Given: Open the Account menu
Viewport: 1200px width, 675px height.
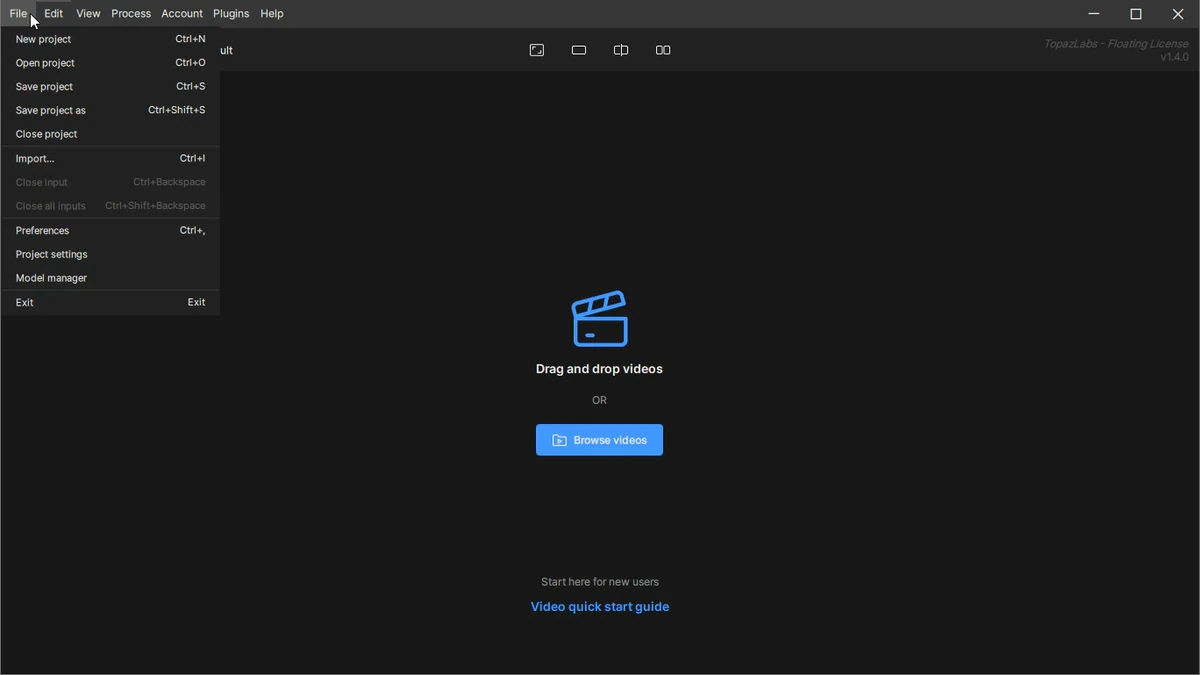Looking at the screenshot, I should click(x=182, y=14).
